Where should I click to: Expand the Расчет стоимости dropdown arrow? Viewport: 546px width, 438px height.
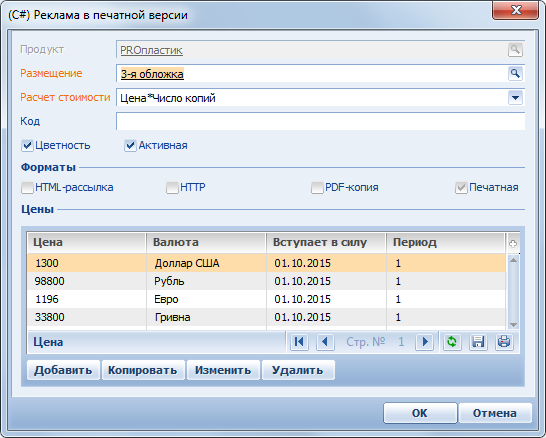point(515,98)
